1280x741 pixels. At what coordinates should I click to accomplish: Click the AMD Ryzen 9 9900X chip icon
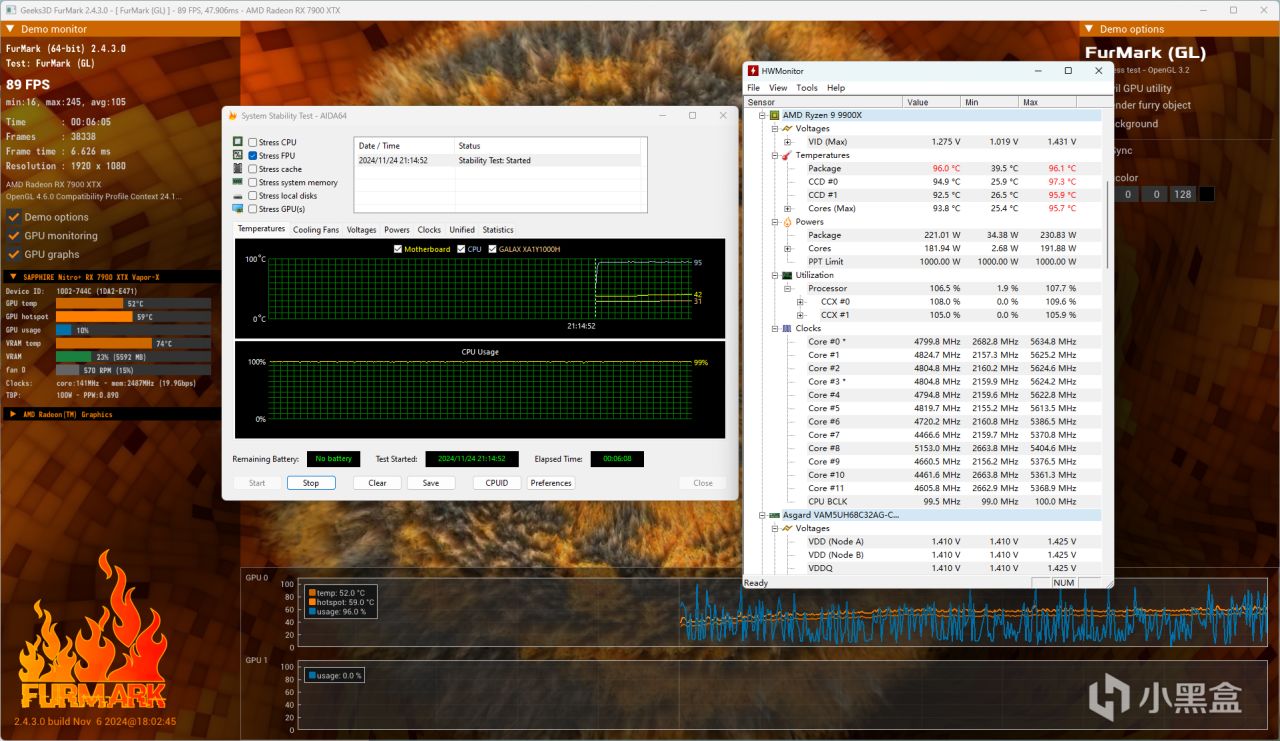click(774, 115)
